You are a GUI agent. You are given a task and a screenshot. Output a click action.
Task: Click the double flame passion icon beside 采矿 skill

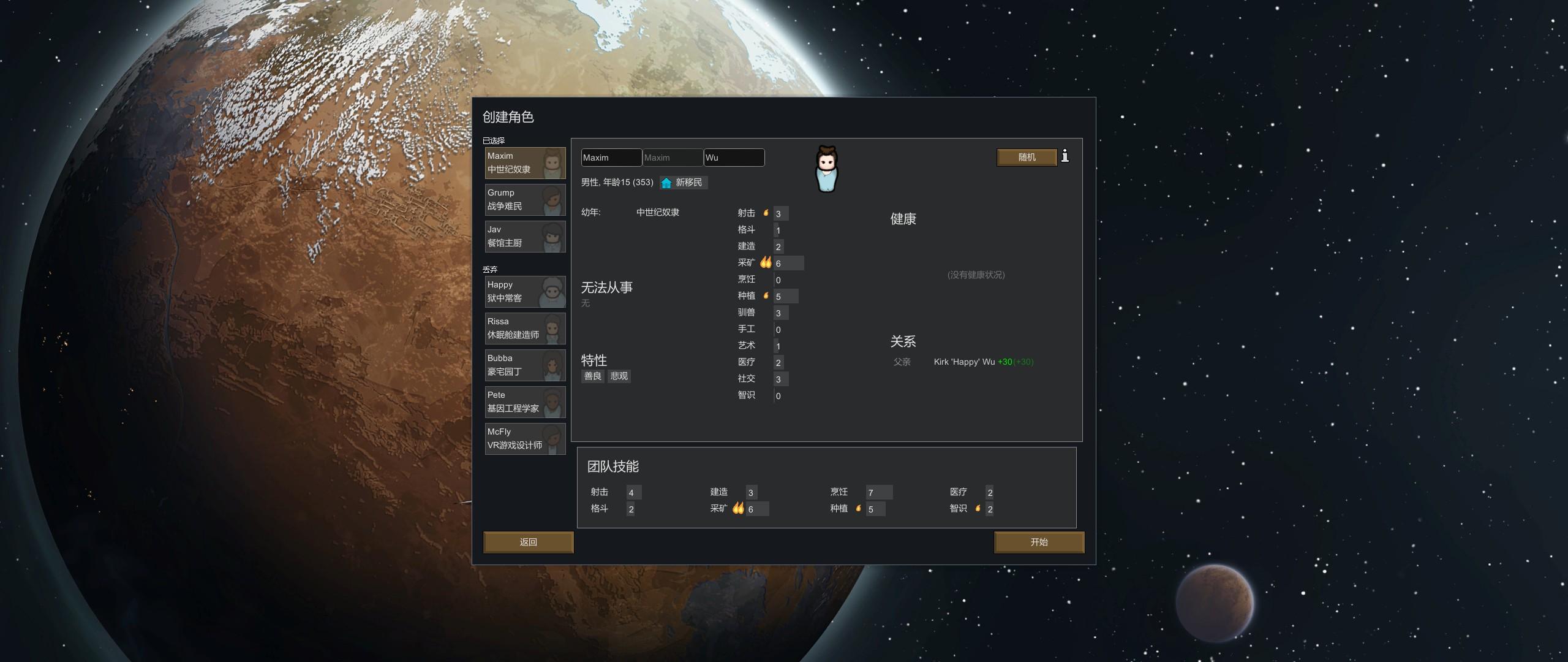(766, 263)
